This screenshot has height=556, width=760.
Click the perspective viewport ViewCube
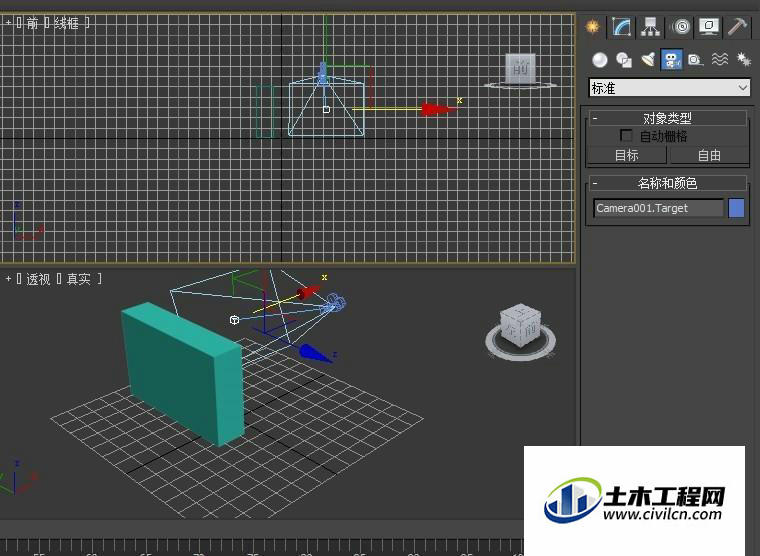[x=521, y=326]
